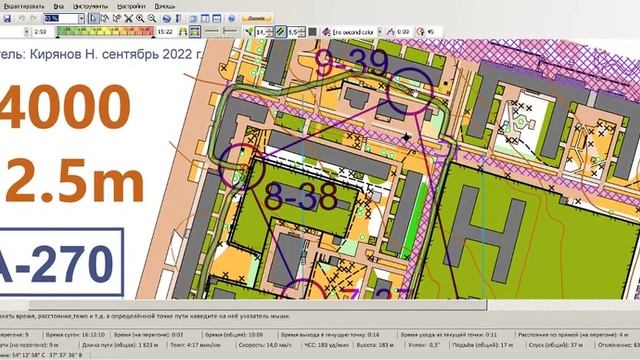This screenshot has height=360, width=640.
Task: Open the dropdown left of the 2:59 value
Action: point(27,31)
